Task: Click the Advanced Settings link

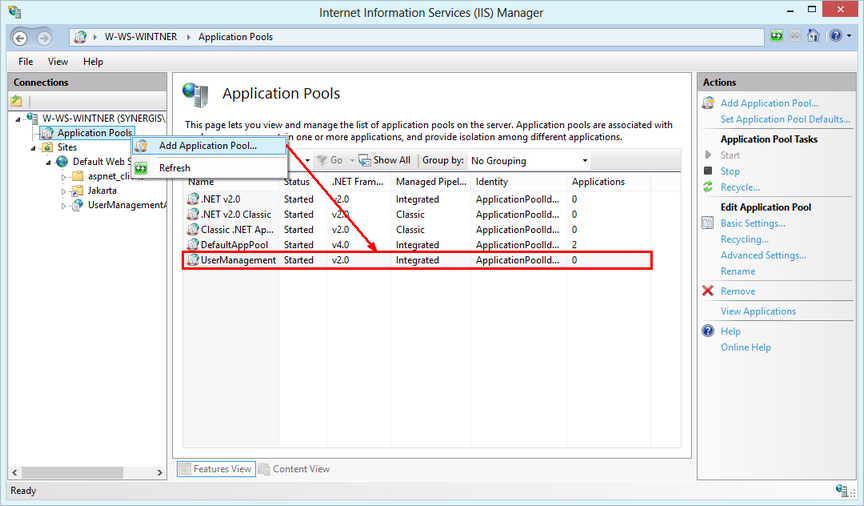Action: [763, 255]
